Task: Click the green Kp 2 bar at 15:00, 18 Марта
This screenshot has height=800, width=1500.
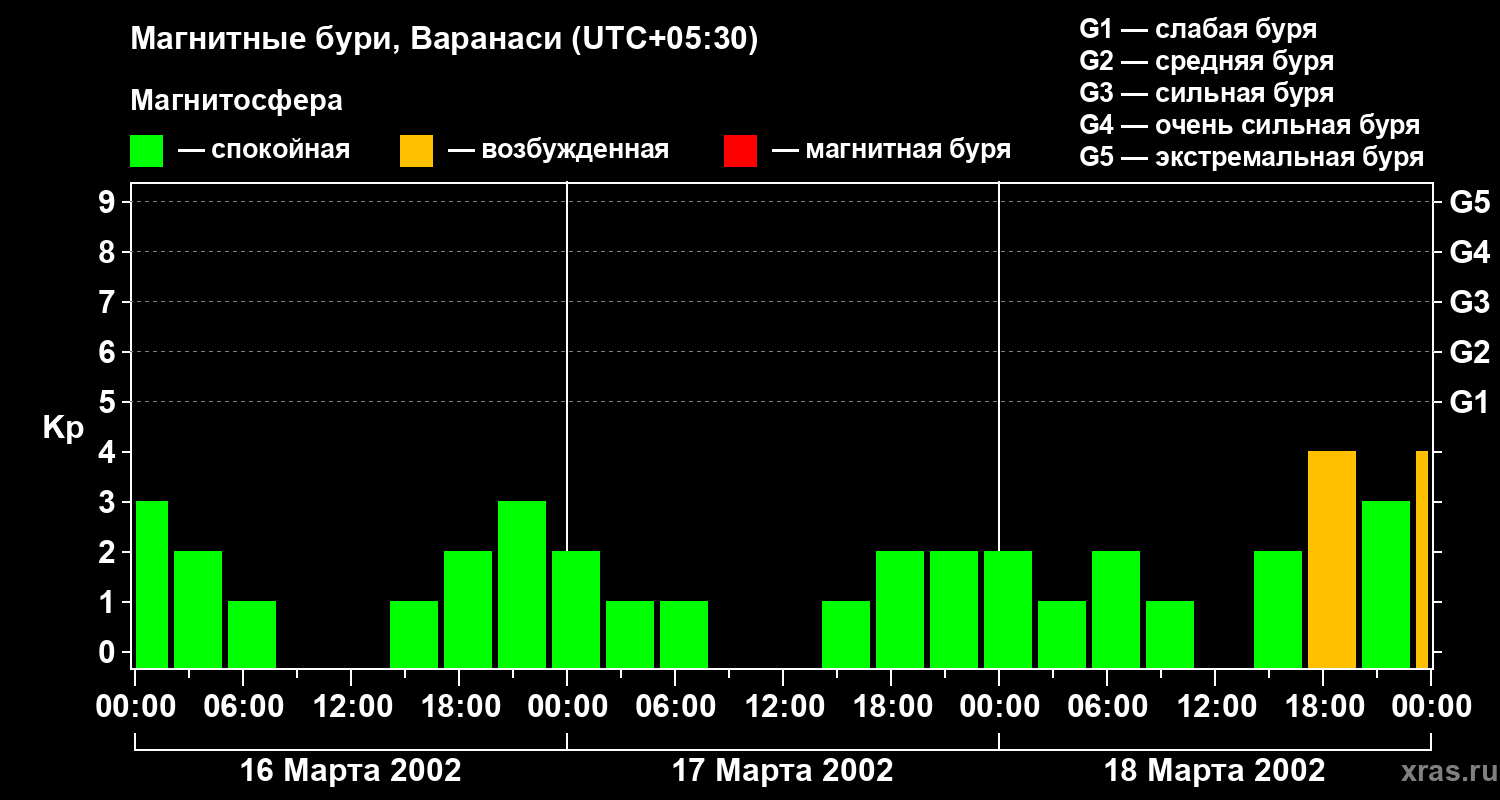Action: point(1278,609)
